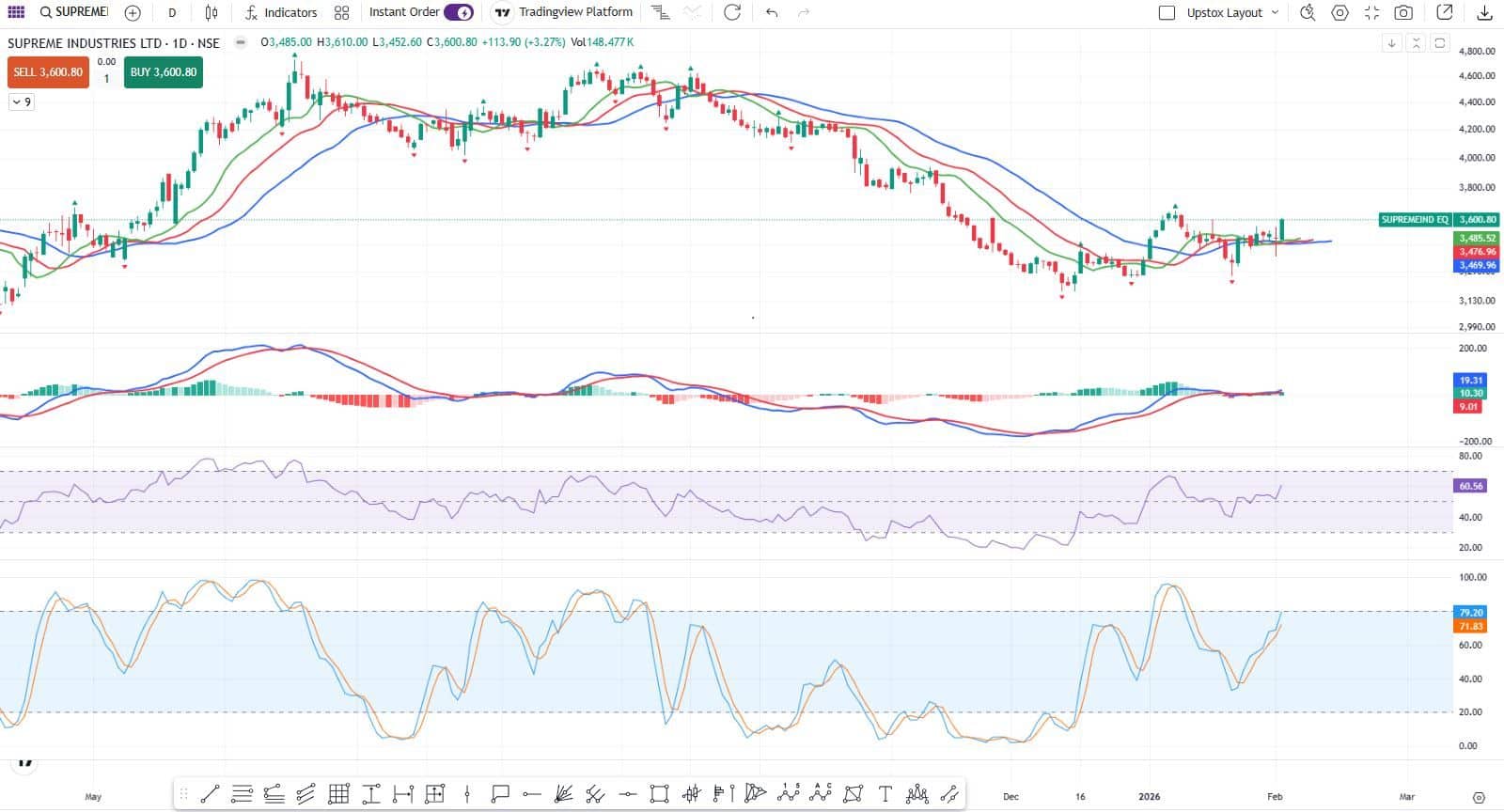Select the Regression Trend channel tool
1504x812 pixels.
pyautogui.click(x=949, y=794)
